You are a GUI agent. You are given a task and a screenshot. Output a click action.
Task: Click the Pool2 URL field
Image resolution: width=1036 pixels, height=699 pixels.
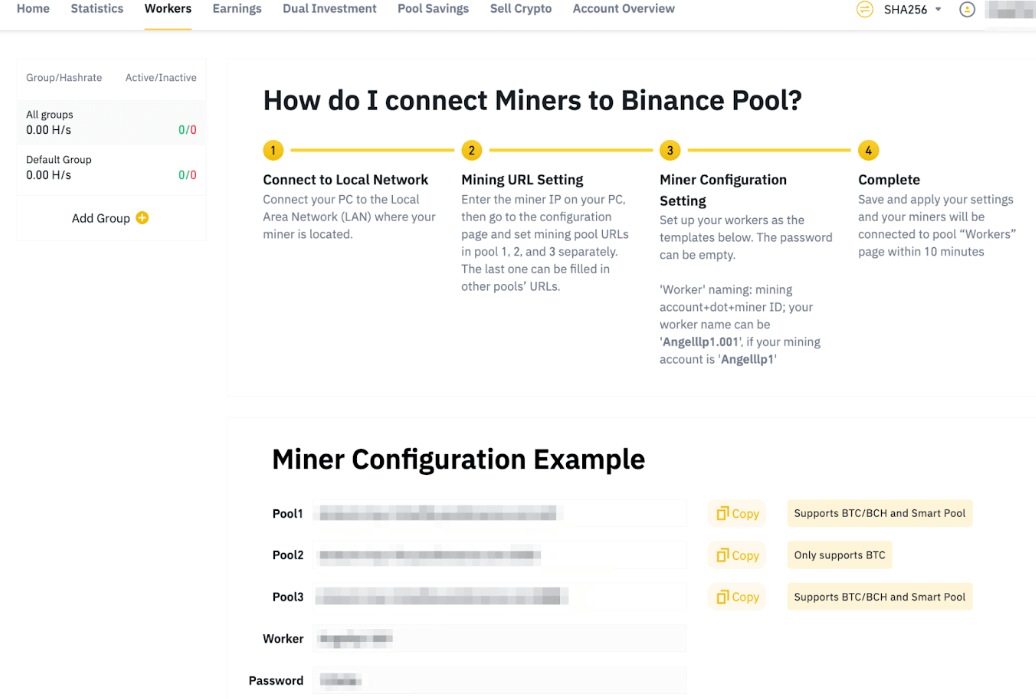point(500,556)
